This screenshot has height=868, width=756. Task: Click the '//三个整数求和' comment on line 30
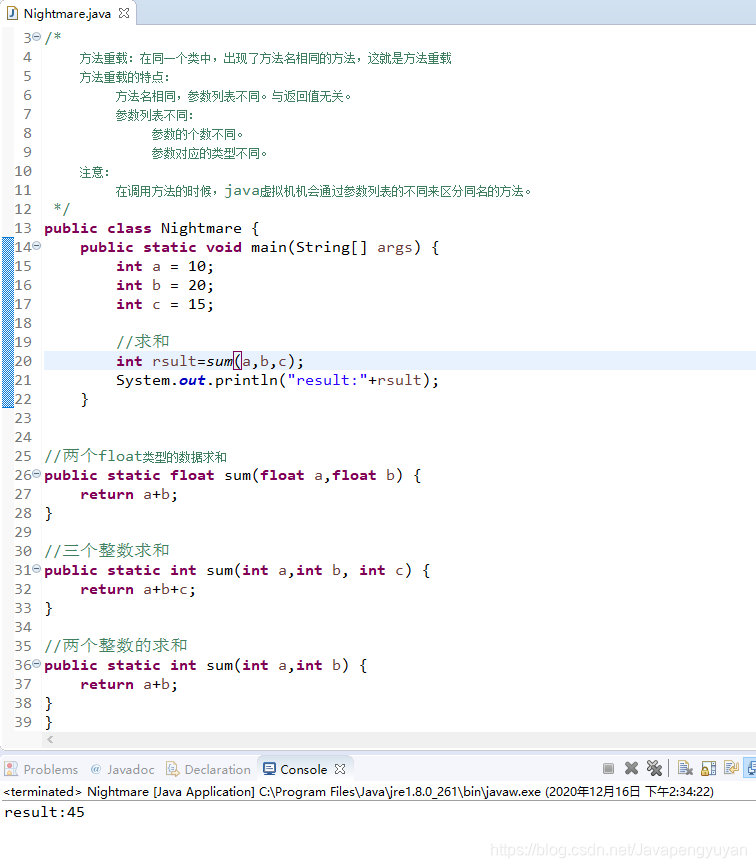pyautogui.click(x=107, y=551)
